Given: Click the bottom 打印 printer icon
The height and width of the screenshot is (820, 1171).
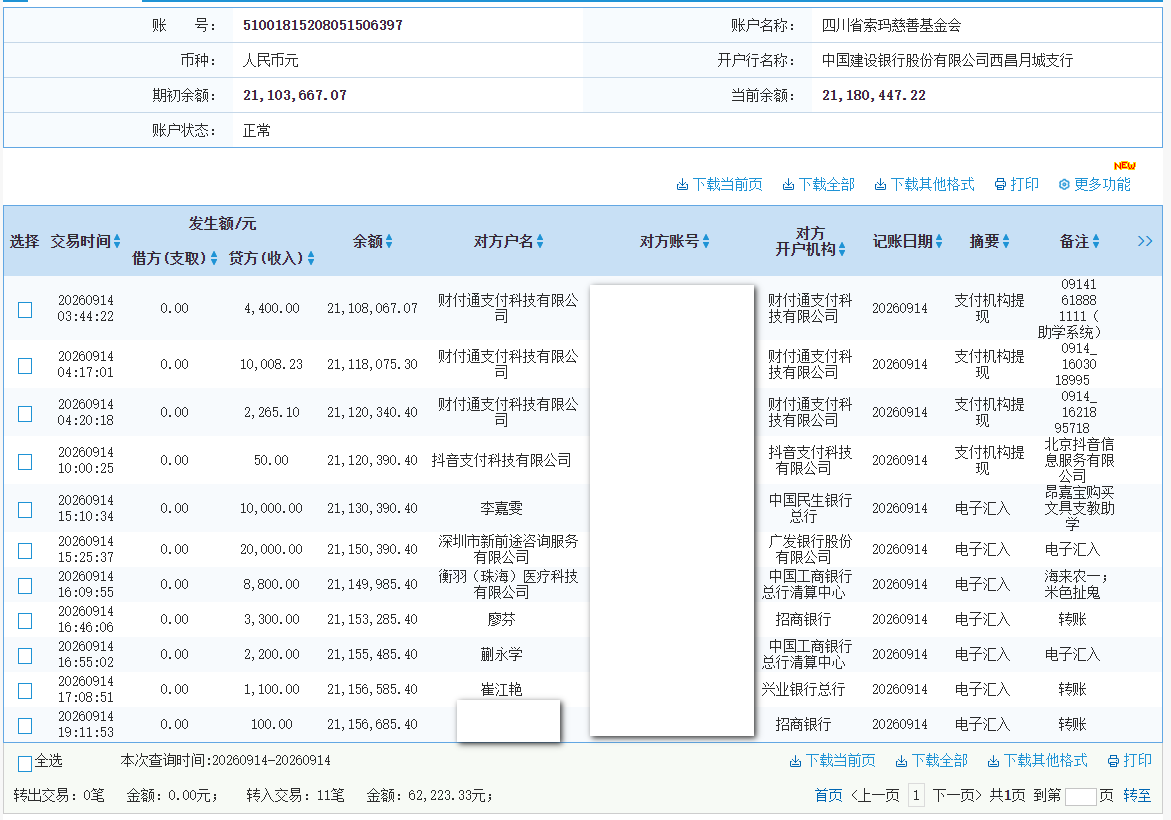Looking at the screenshot, I should [1113, 761].
